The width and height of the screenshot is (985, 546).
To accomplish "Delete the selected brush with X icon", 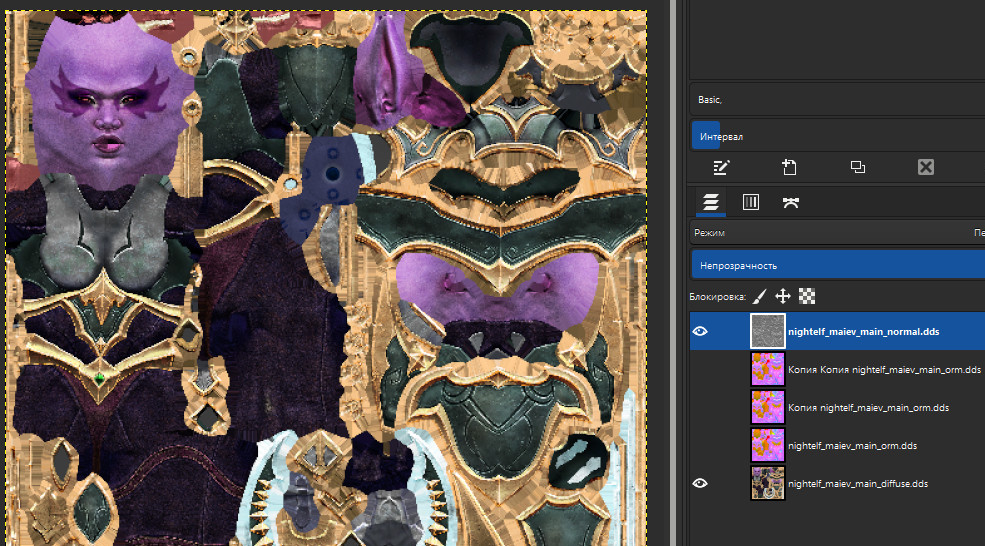I will tap(925, 167).
